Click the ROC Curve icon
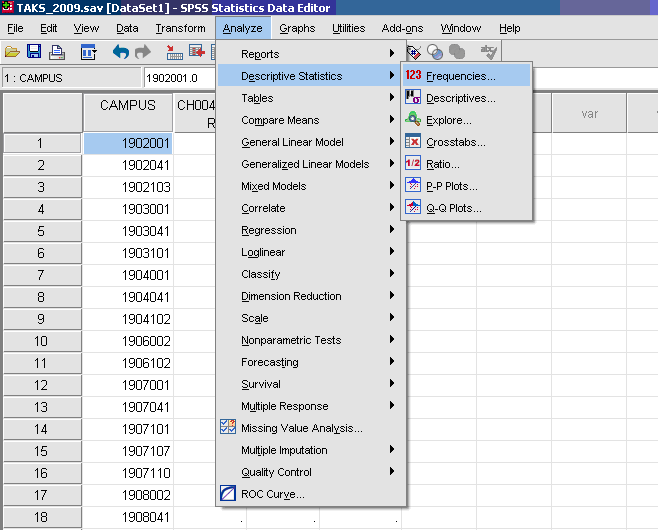Image resolution: width=658 pixels, height=530 pixels. pyautogui.click(x=228, y=493)
